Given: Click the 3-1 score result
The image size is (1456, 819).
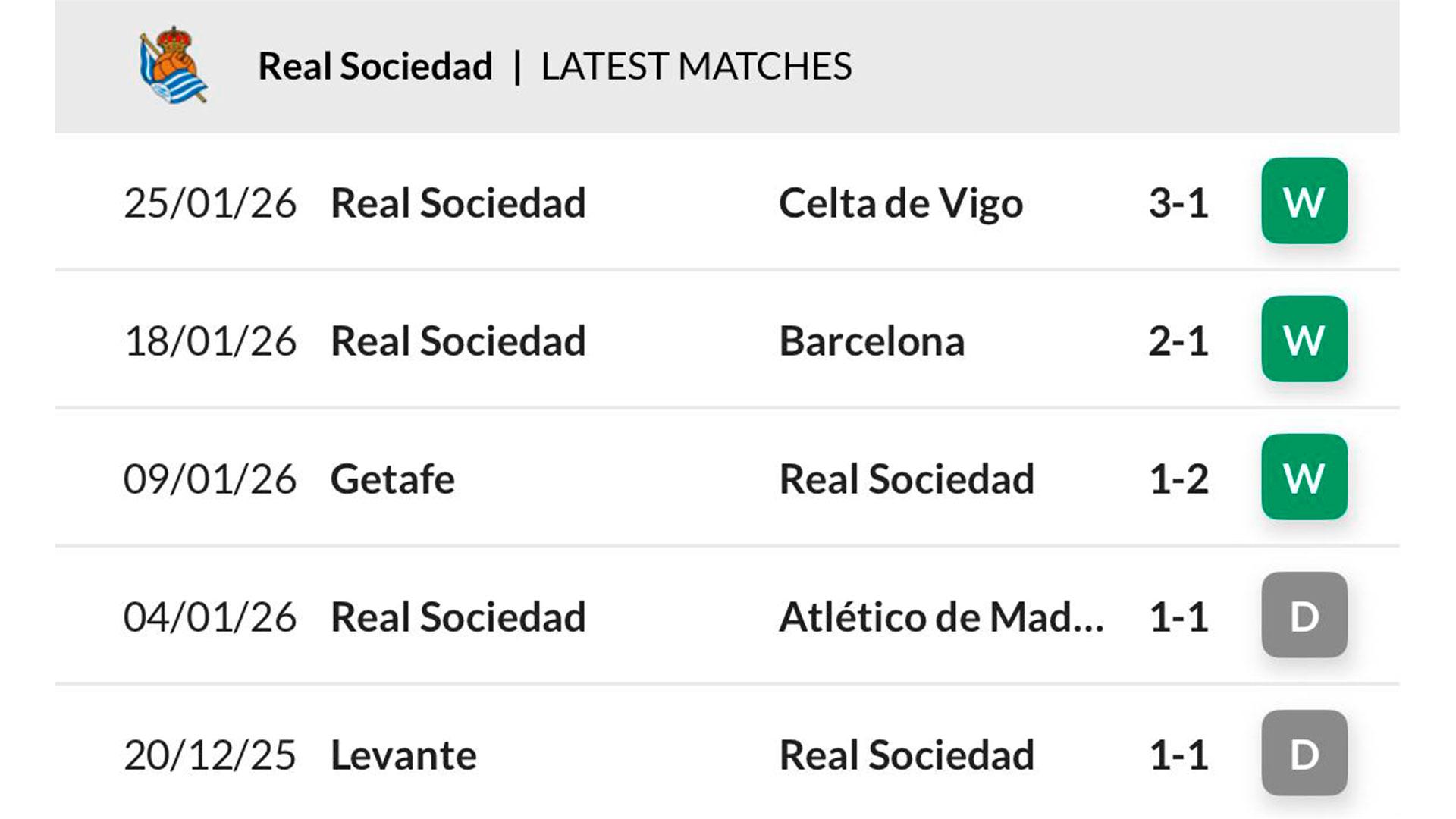Looking at the screenshot, I should tap(1178, 203).
